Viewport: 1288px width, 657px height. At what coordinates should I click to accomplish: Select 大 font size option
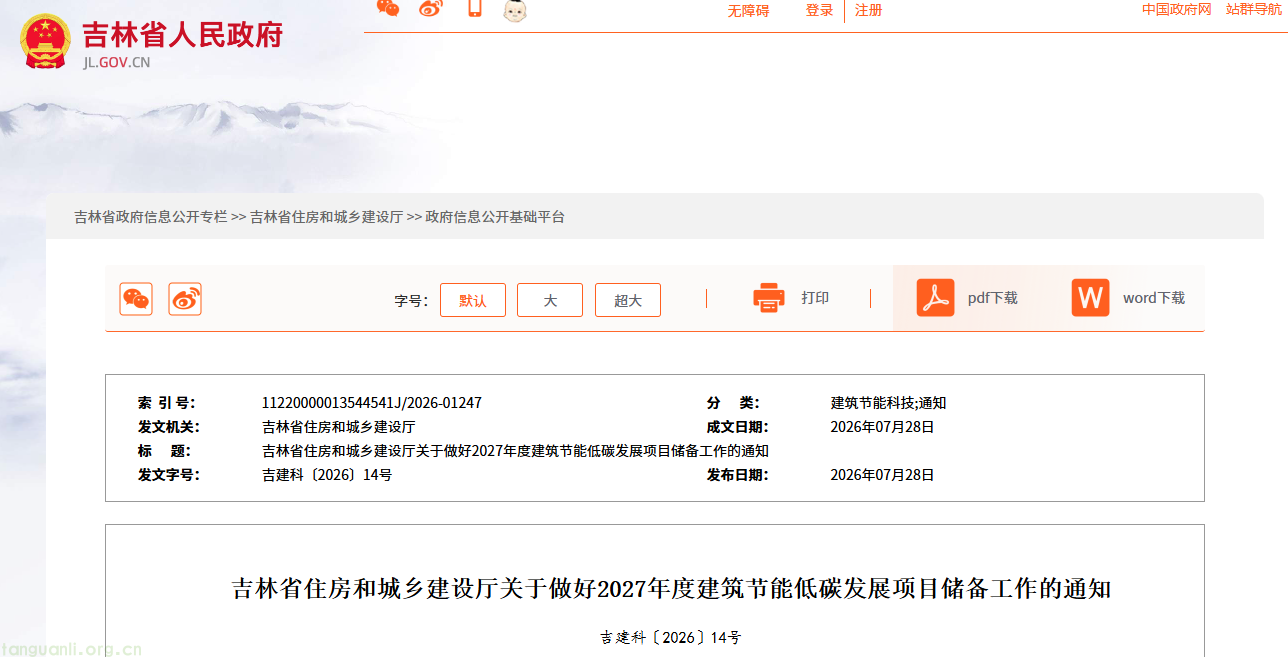[x=550, y=300]
